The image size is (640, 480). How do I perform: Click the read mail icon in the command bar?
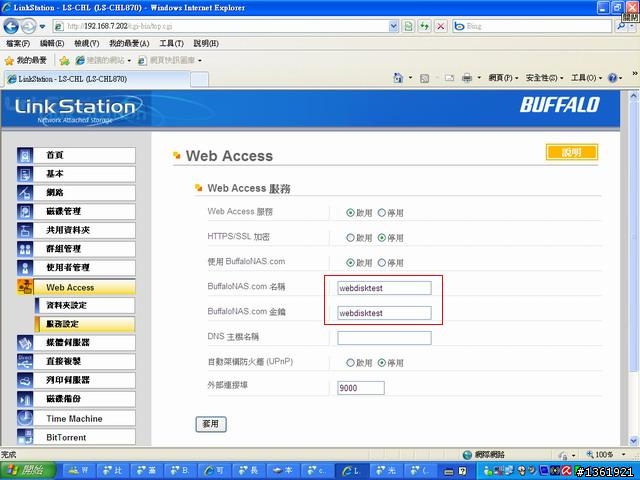point(449,78)
